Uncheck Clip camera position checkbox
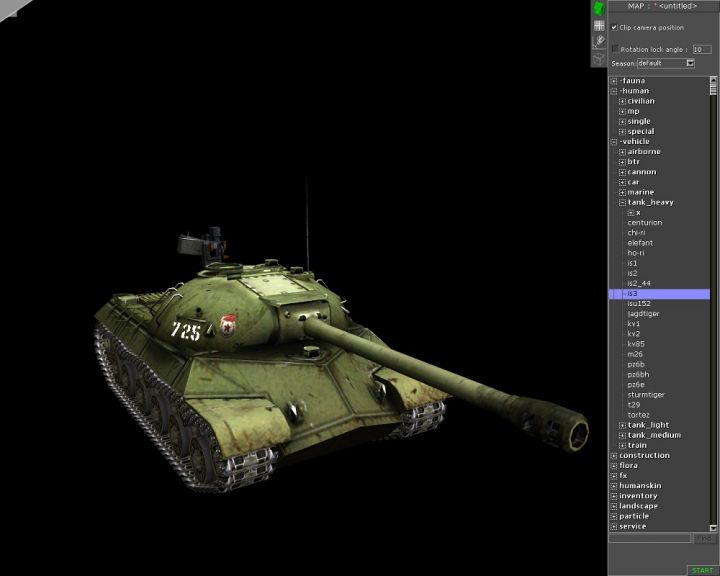This screenshot has height=576, width=720. point(614,27)
